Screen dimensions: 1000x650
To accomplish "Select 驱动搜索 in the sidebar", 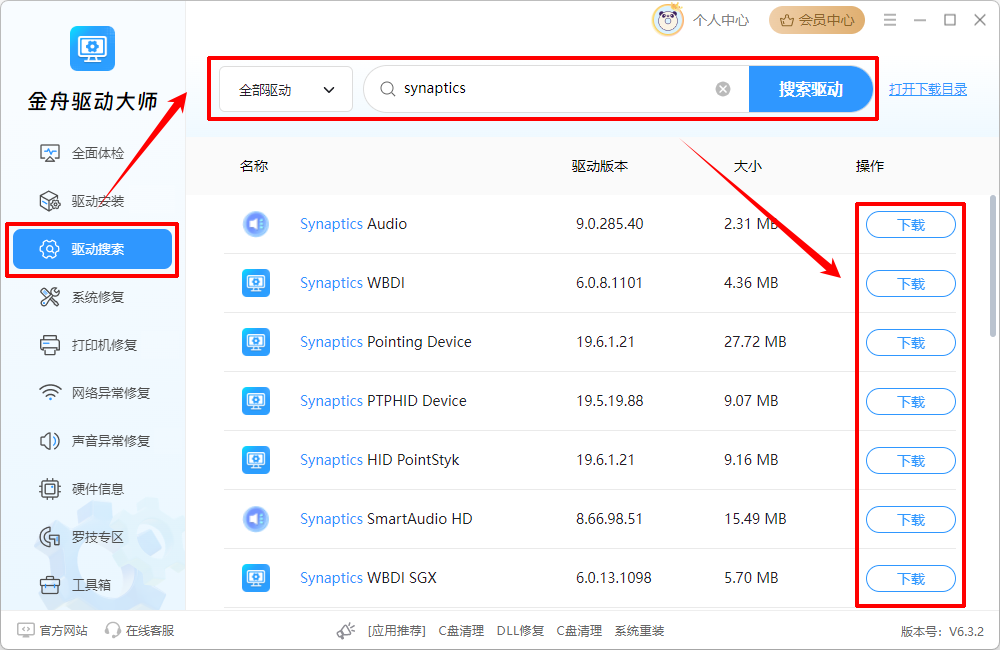I will pos(92,249).
